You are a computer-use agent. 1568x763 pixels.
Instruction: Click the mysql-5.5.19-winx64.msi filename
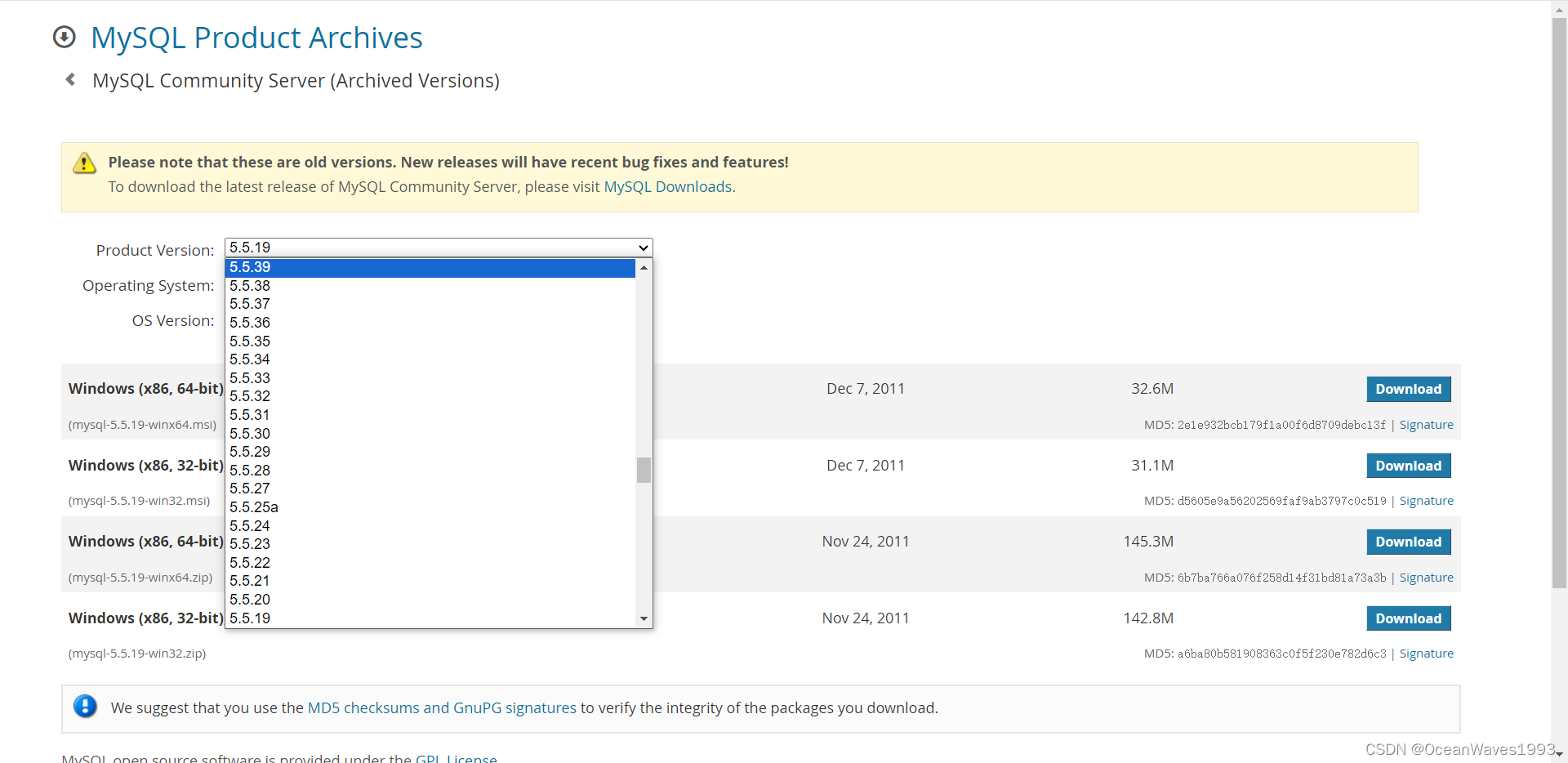pyautogui.click(x=142, y=425)
